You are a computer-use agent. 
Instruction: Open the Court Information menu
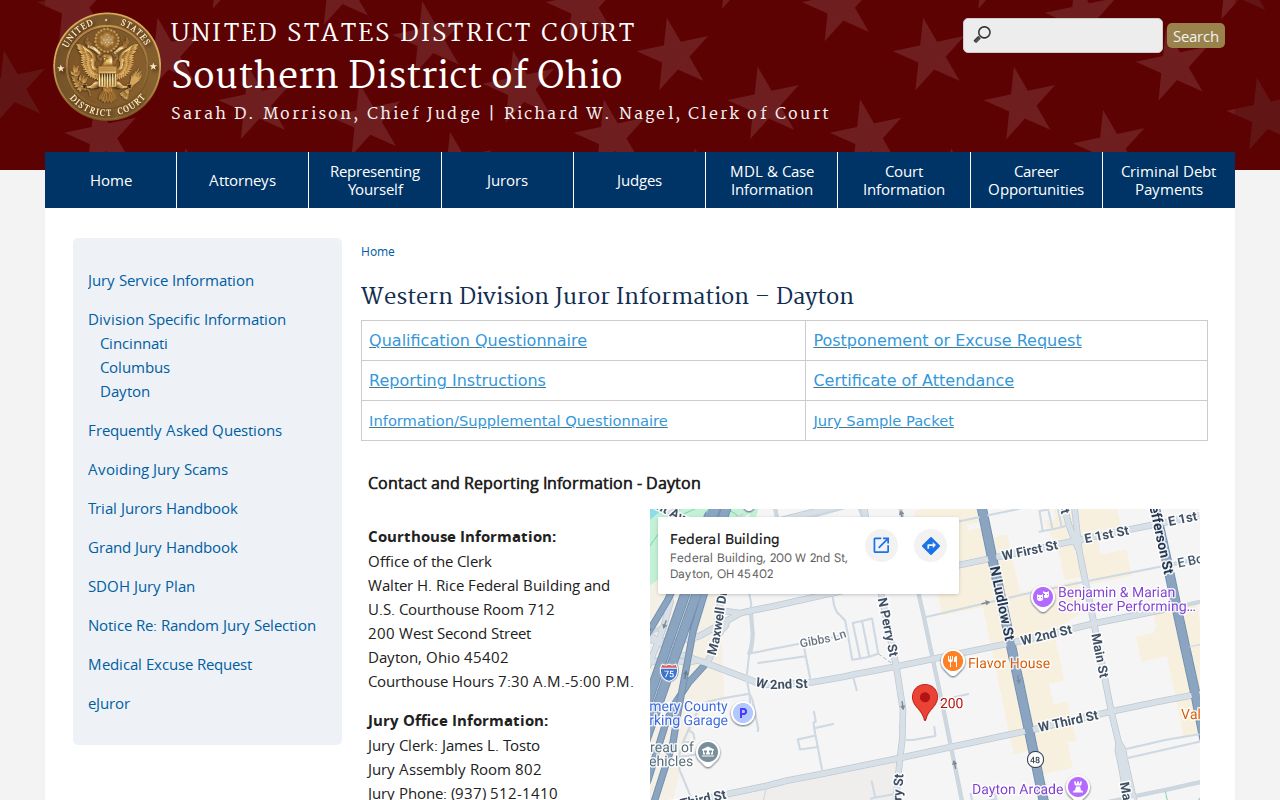click(904, 180)
